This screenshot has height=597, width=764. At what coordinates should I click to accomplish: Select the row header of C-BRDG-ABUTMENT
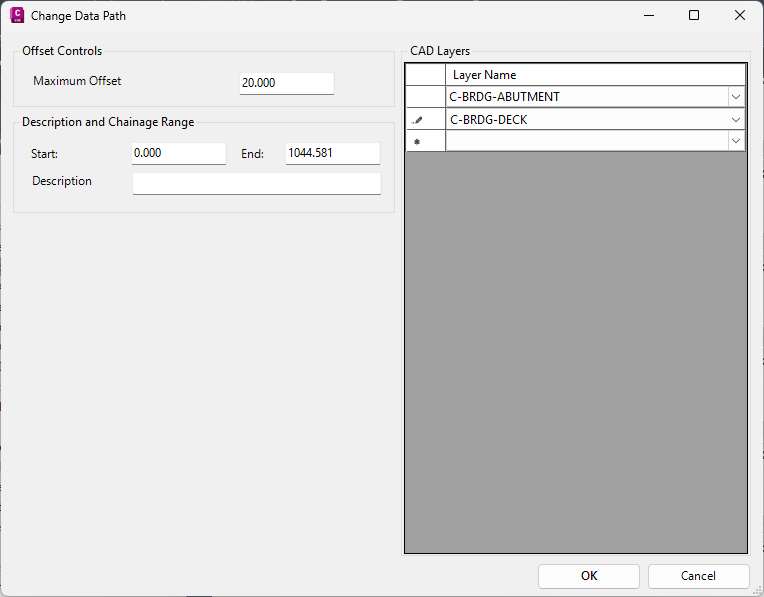425,97
